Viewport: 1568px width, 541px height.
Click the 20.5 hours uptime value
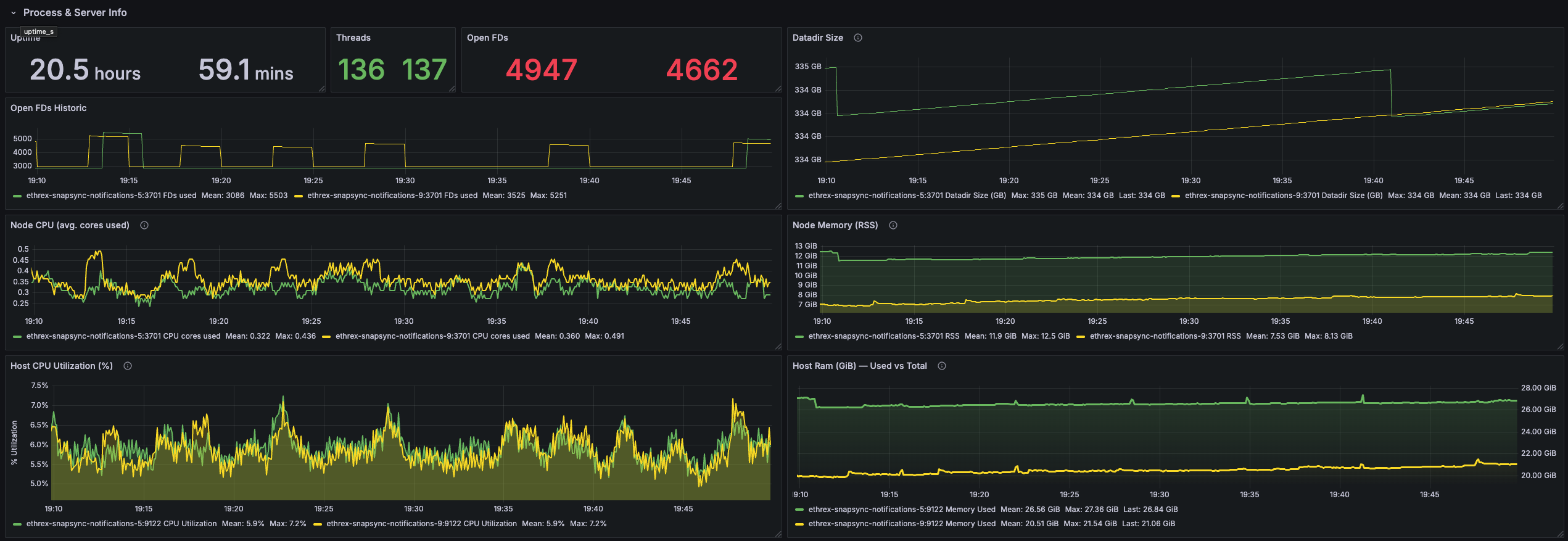click(85, 70)
